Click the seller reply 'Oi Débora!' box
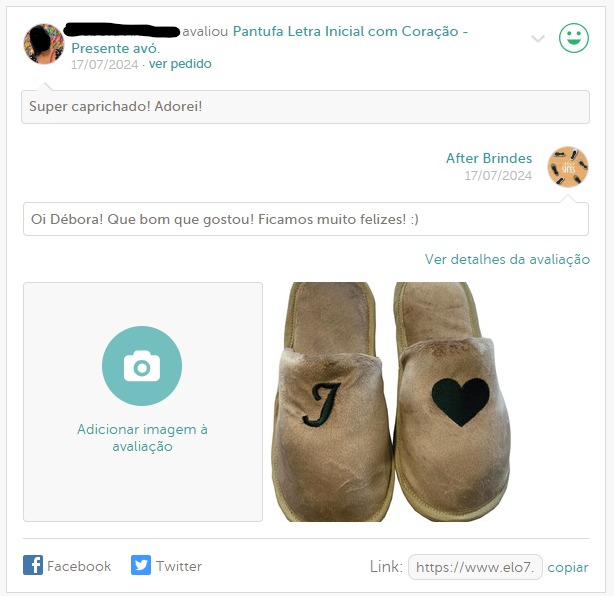This screenshot has height=596, width=614. (306, 219)
